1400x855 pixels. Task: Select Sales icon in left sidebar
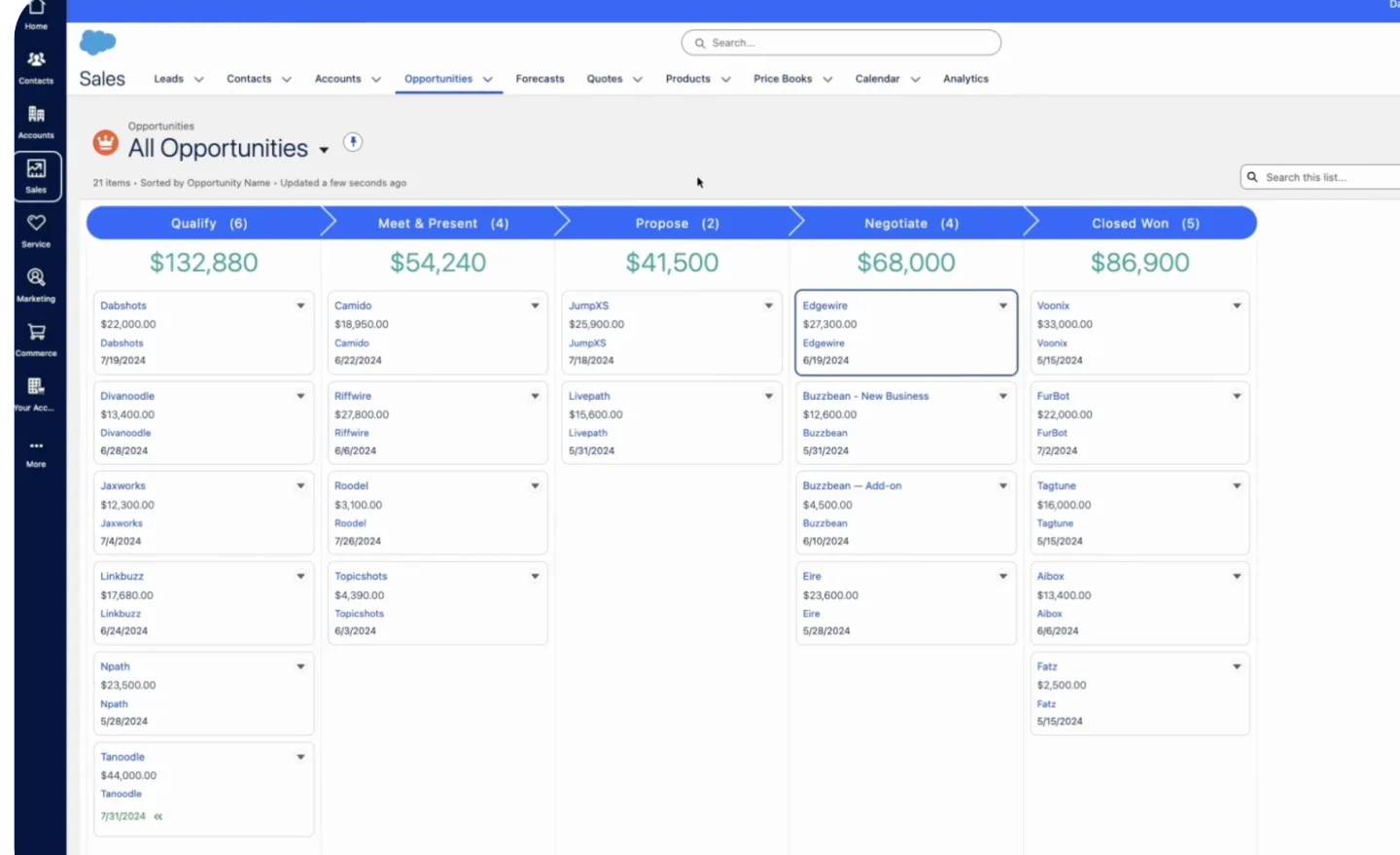pos(37,176)
